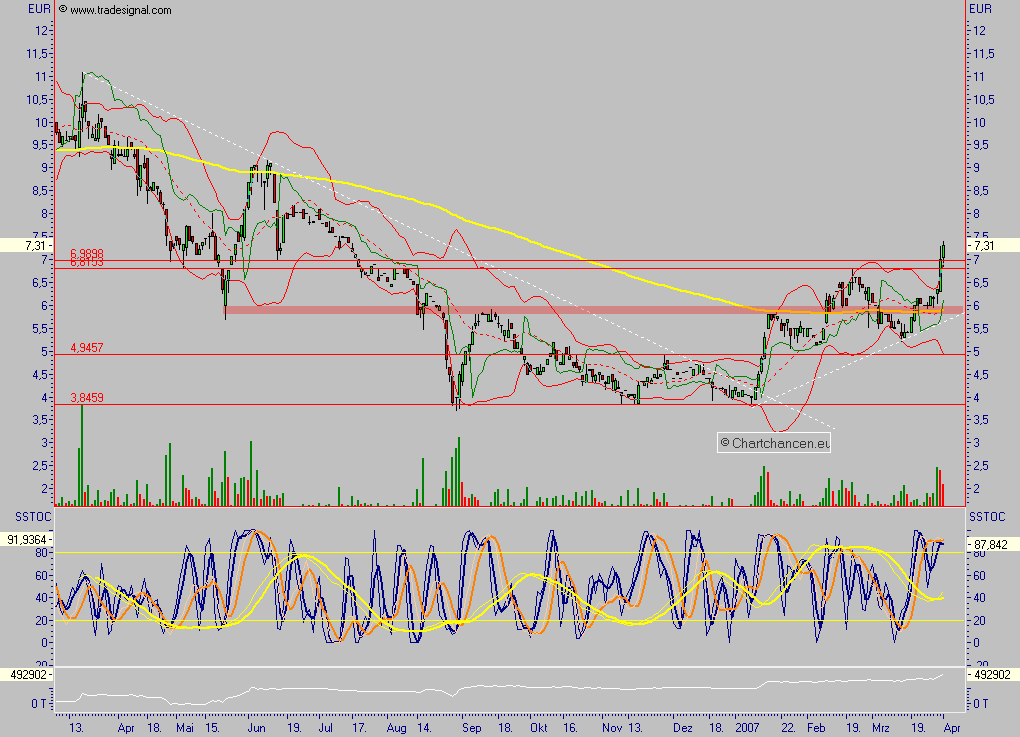
Task: Click the SSTOC indicator title on left
Action: (x=33, y=517)
